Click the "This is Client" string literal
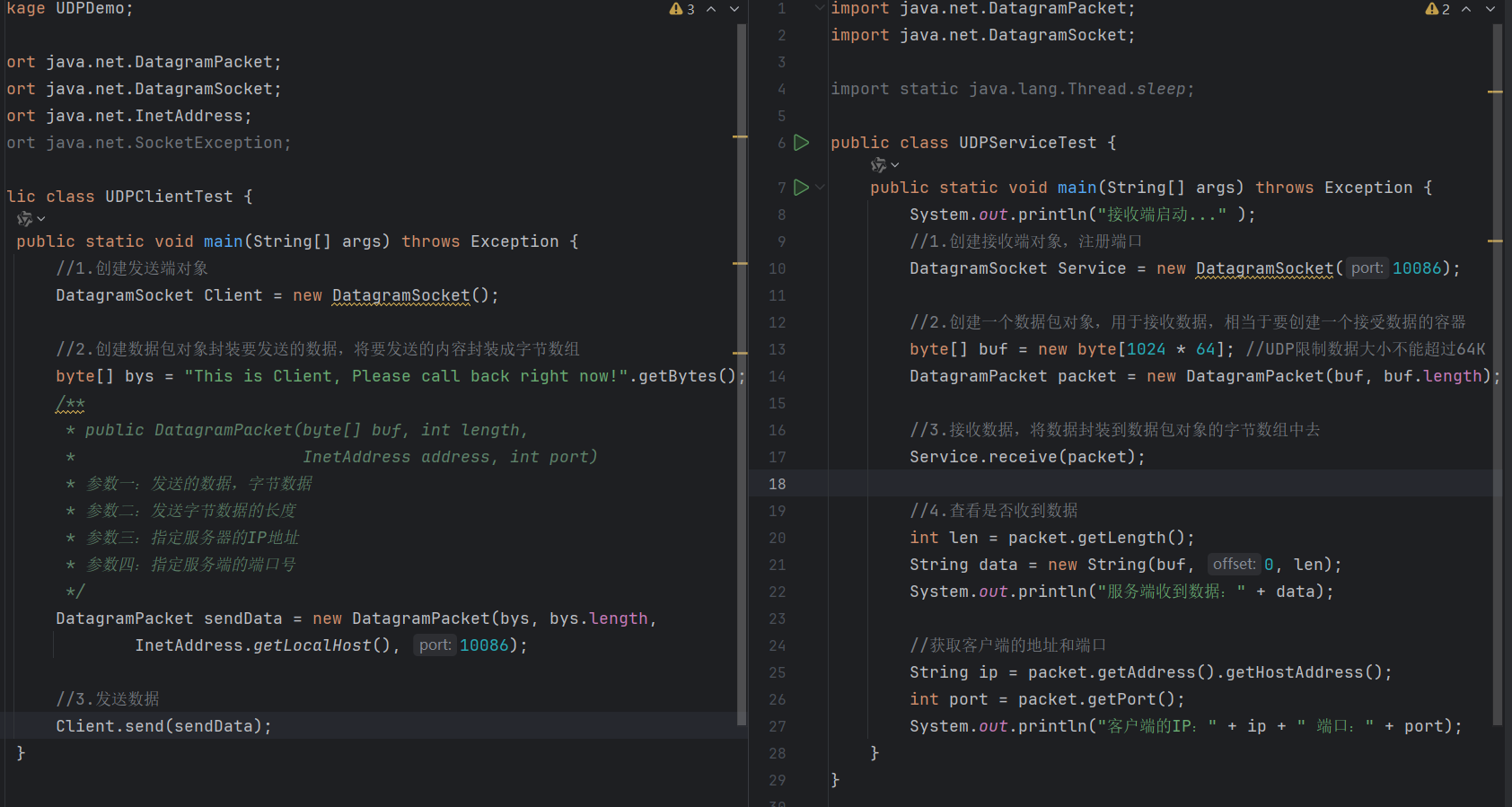Image resolution: width=1512 pixels, height=807 pixels. click(x=406, y=376)
